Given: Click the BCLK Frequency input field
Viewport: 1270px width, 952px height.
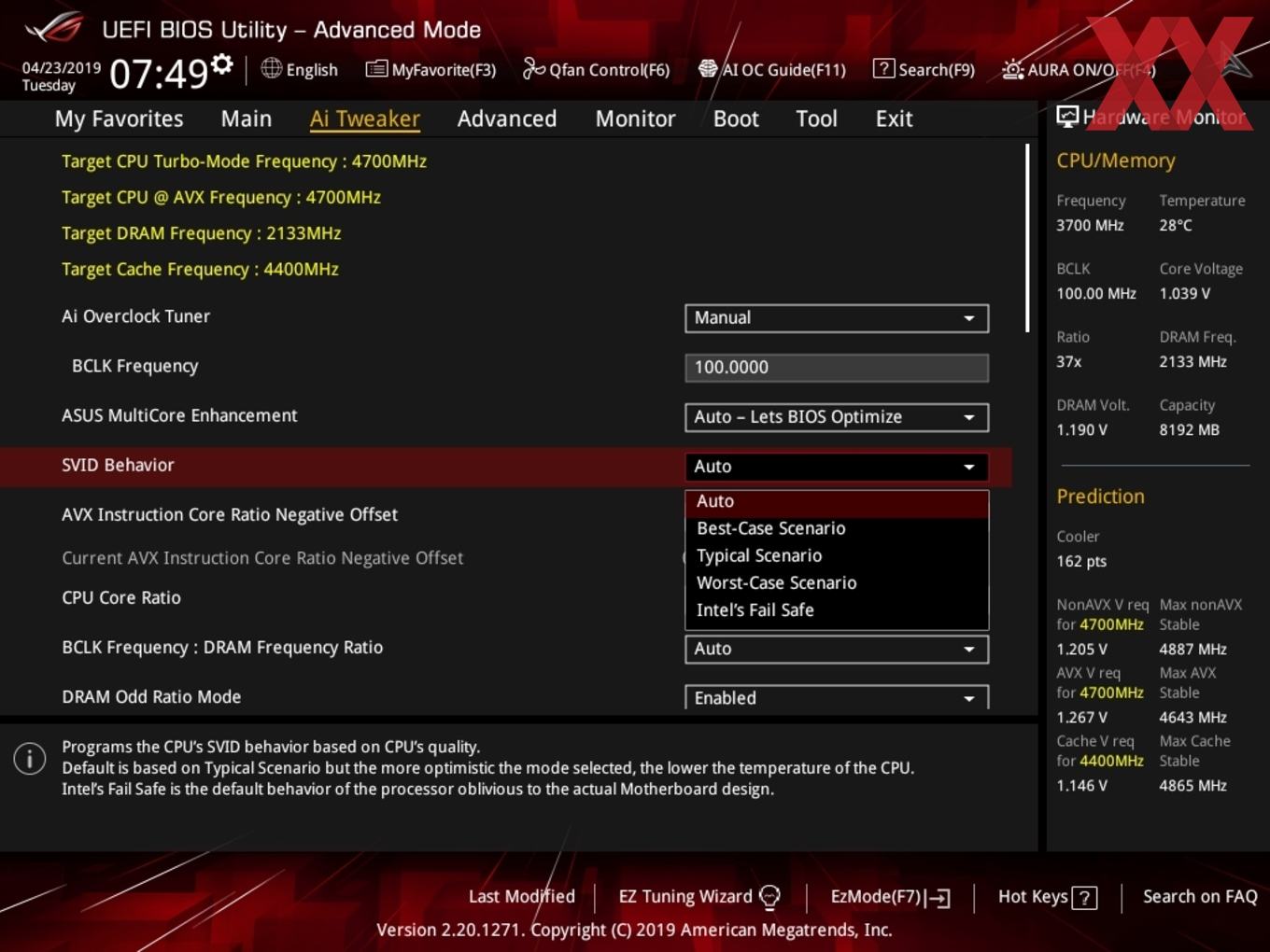Looking at the screenshot, I should [x=837, y=368].
